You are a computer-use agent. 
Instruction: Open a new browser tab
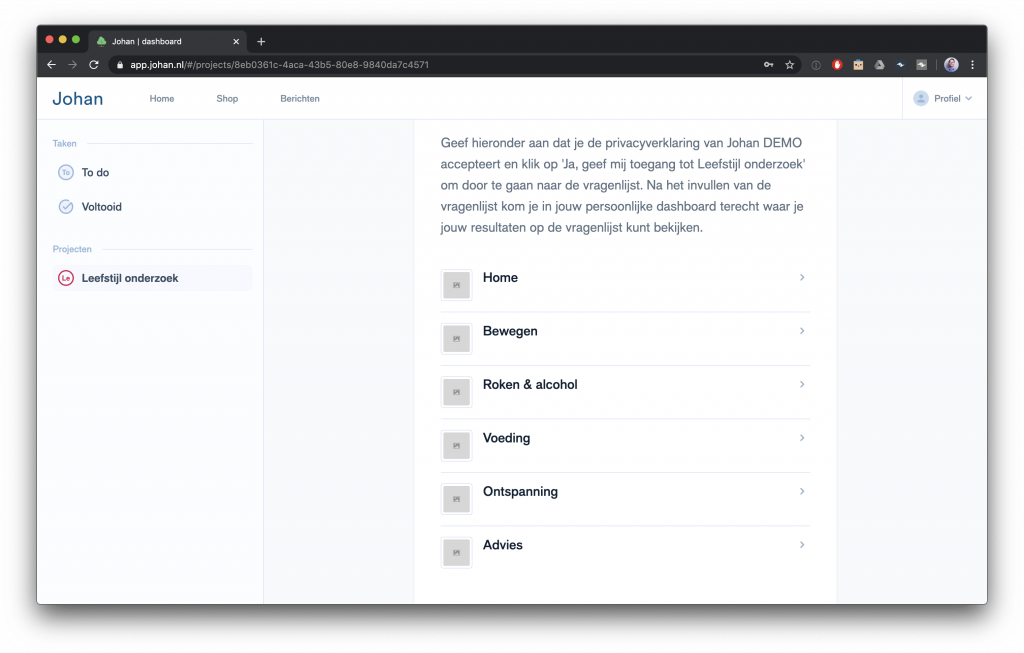pyautogui.click(x=261, y=42)
